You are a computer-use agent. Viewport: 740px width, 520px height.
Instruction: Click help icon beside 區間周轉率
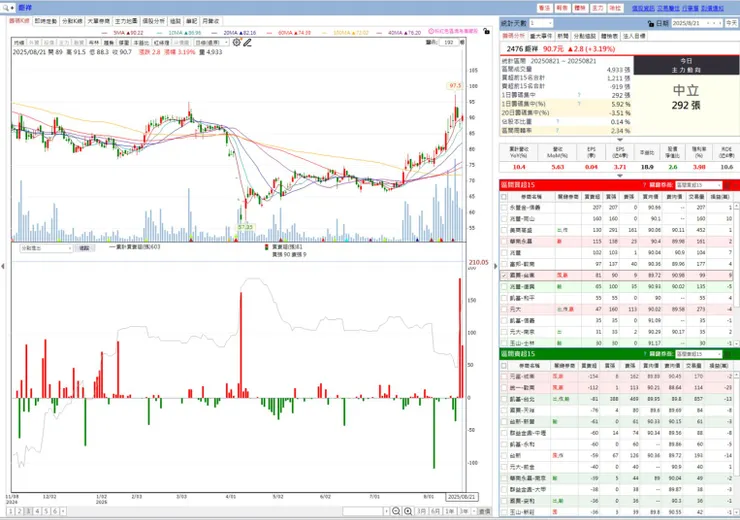[x=557, y=130]
